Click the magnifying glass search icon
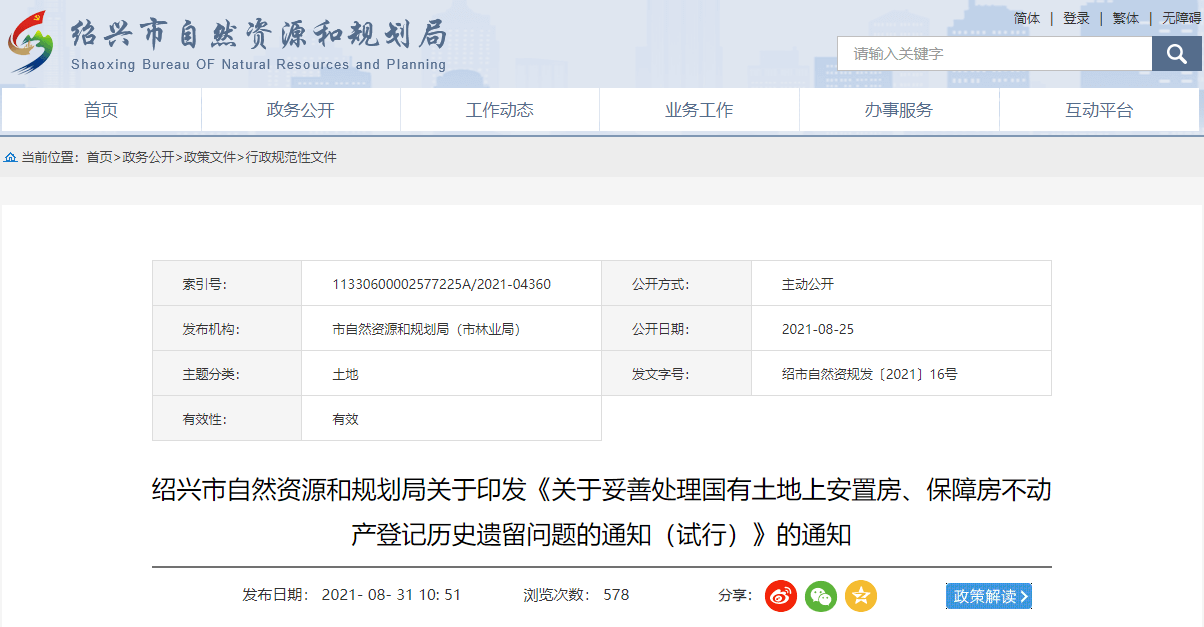This screenshot has height=627, width=1204. tap(1175, 53)
